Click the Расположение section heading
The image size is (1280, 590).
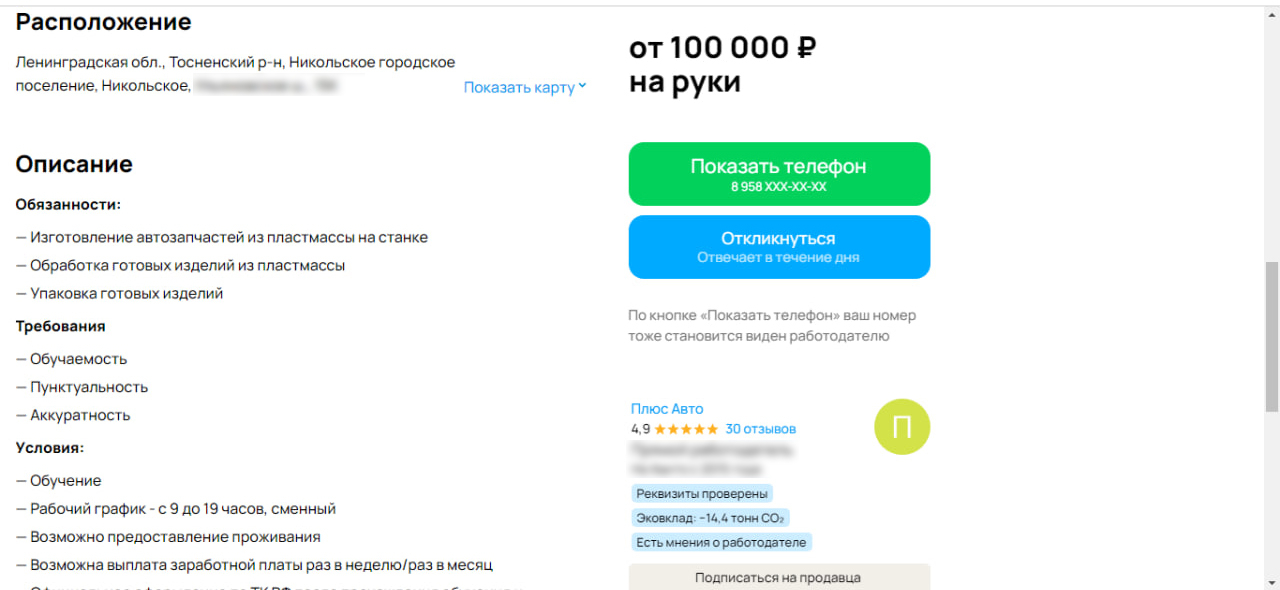tap(103, 21)
